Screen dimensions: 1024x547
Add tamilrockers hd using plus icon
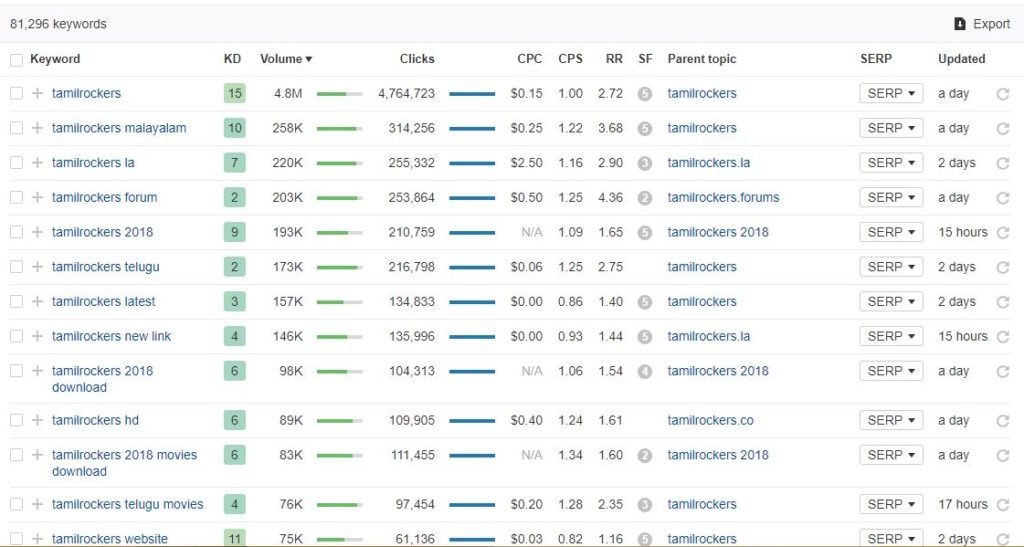pyautogui.click(x=37, y=420)
